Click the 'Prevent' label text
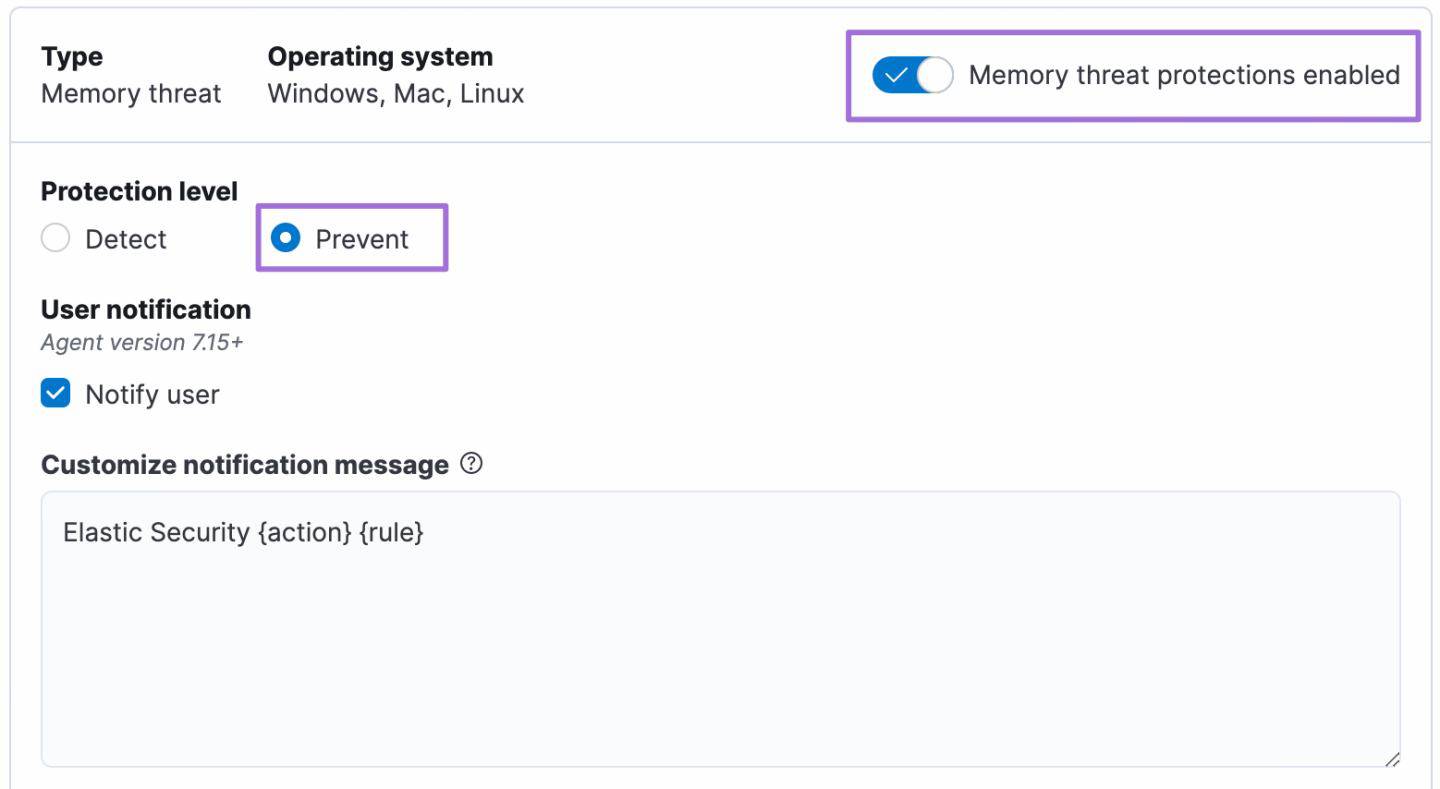1440x789 pixels. (362, 240)
